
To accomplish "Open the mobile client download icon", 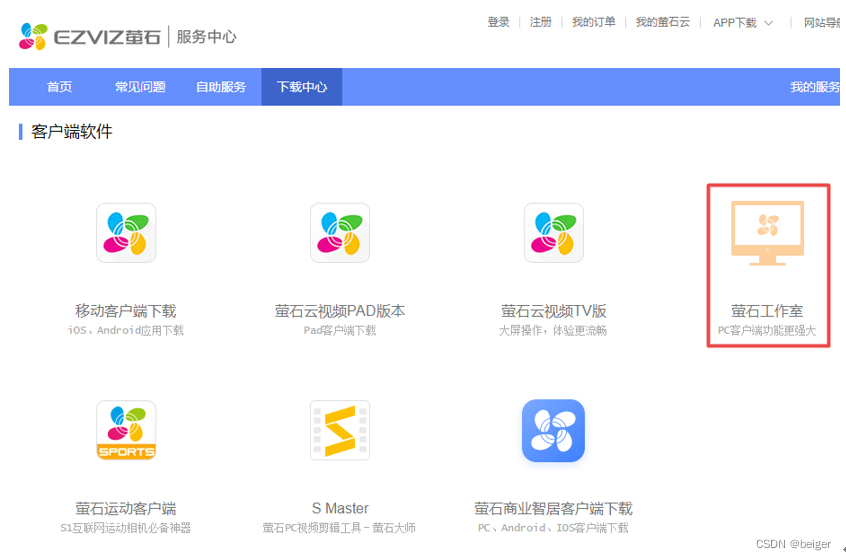I will click(126, 233).
